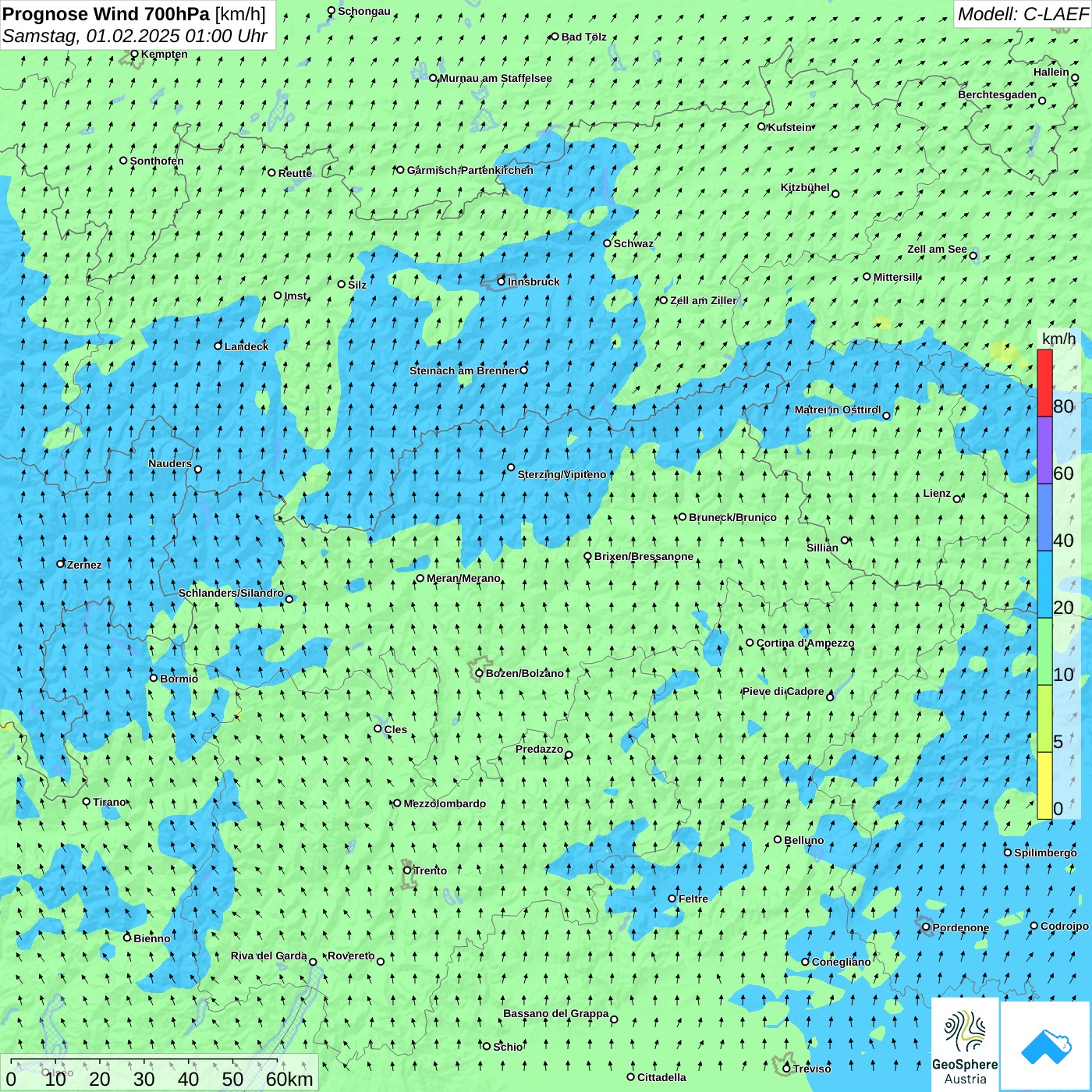
Task: Click the Bozen/Bolzano city marker
Action: pos(479,673)
